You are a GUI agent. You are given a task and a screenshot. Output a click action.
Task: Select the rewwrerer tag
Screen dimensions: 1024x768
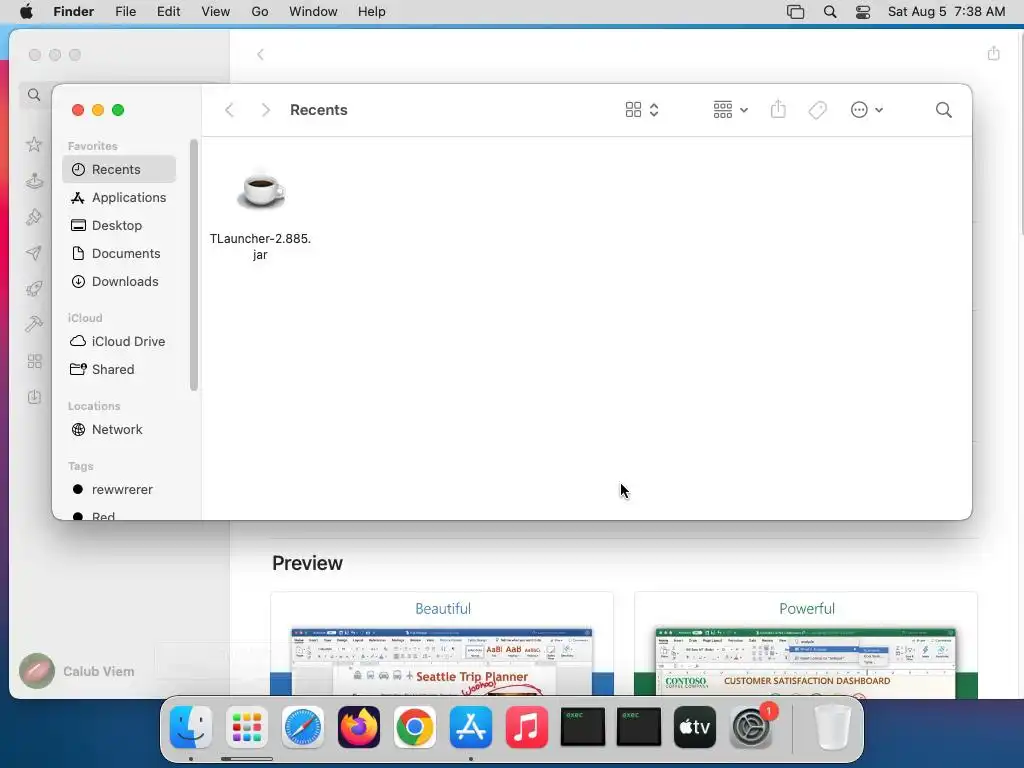coord(119,490)
